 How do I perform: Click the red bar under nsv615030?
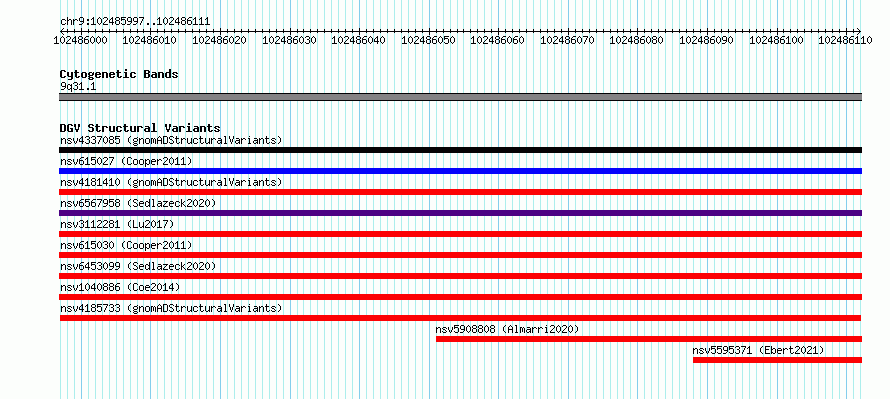pyautogui.click(x=461, y=255)
